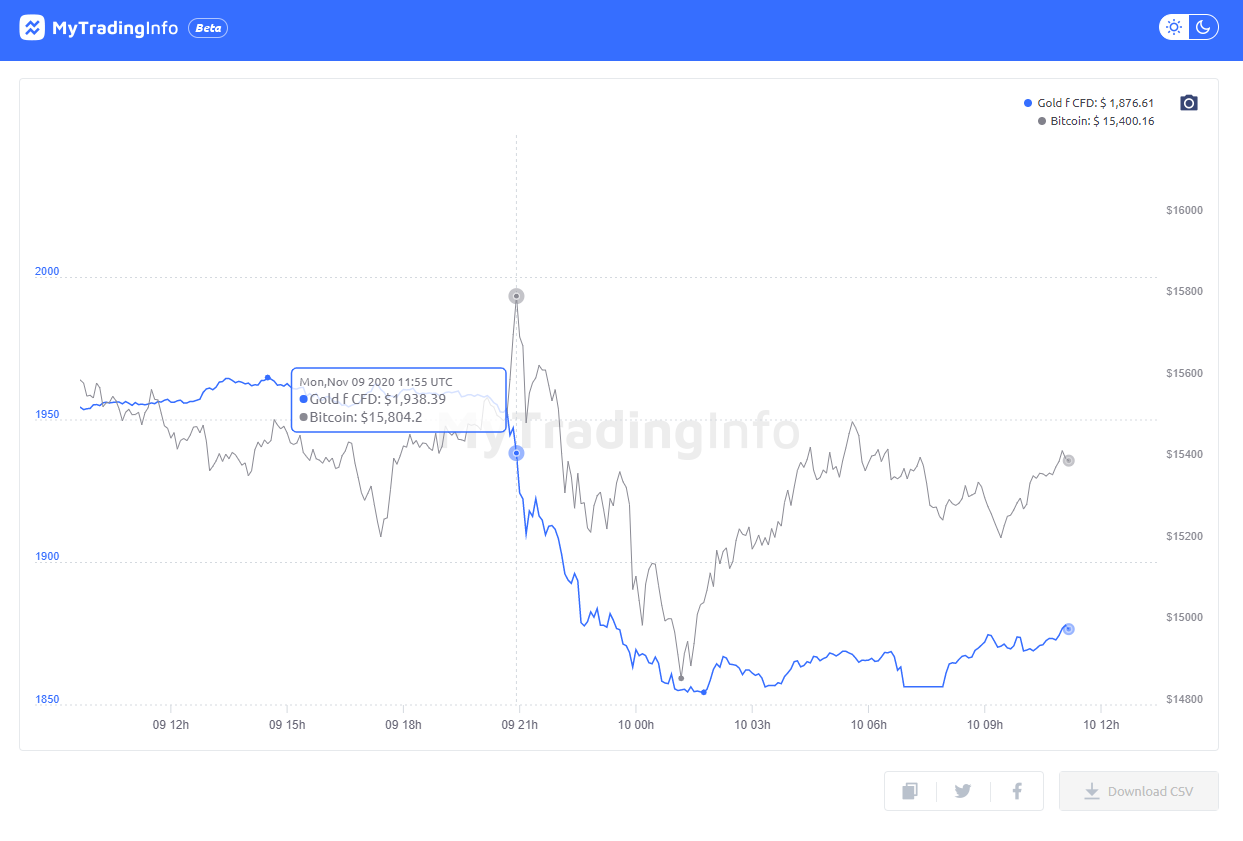
Task: Click the 10 00h time axis label
Action: [636, 724]
